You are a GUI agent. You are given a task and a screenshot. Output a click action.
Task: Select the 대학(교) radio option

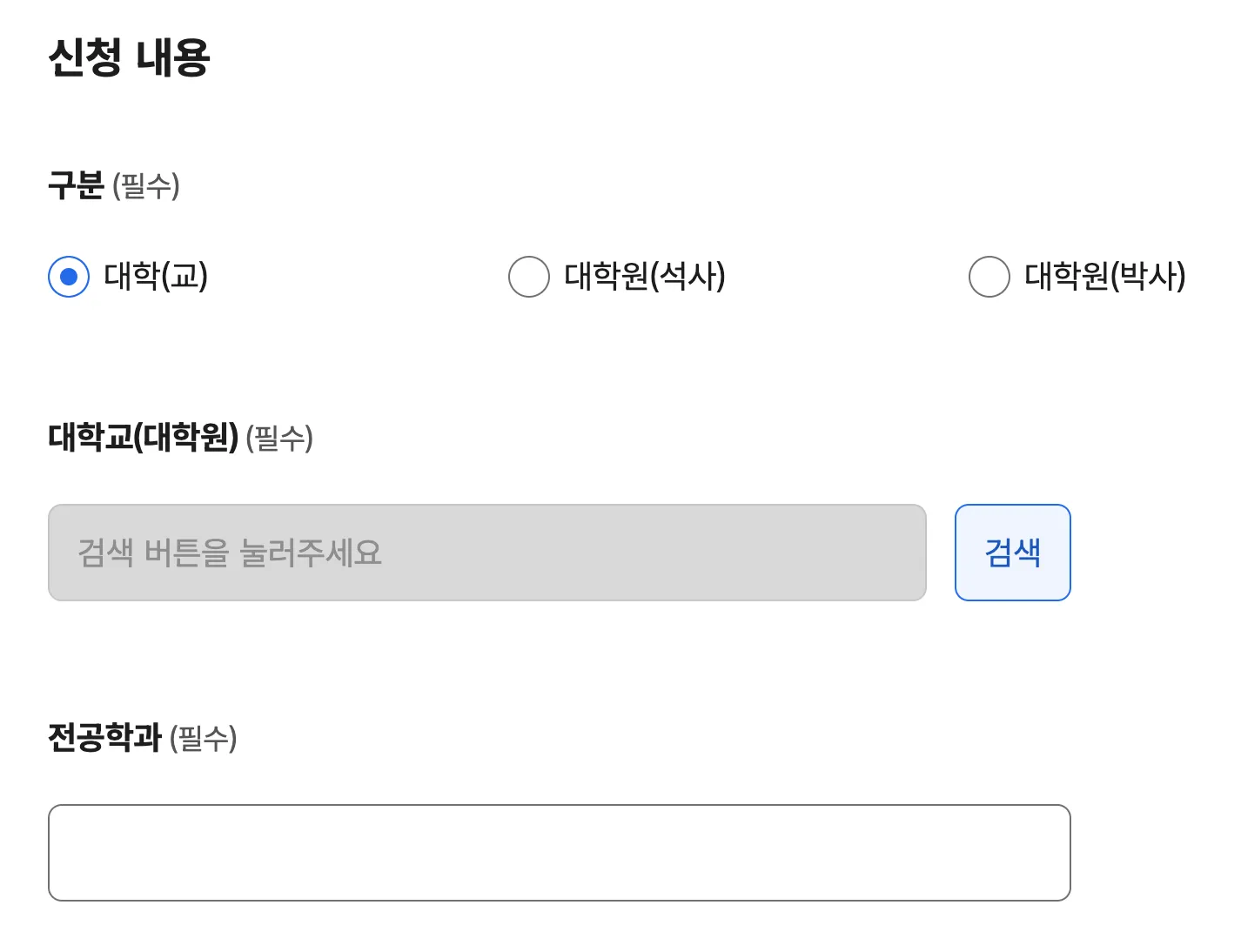click(69, 277)
